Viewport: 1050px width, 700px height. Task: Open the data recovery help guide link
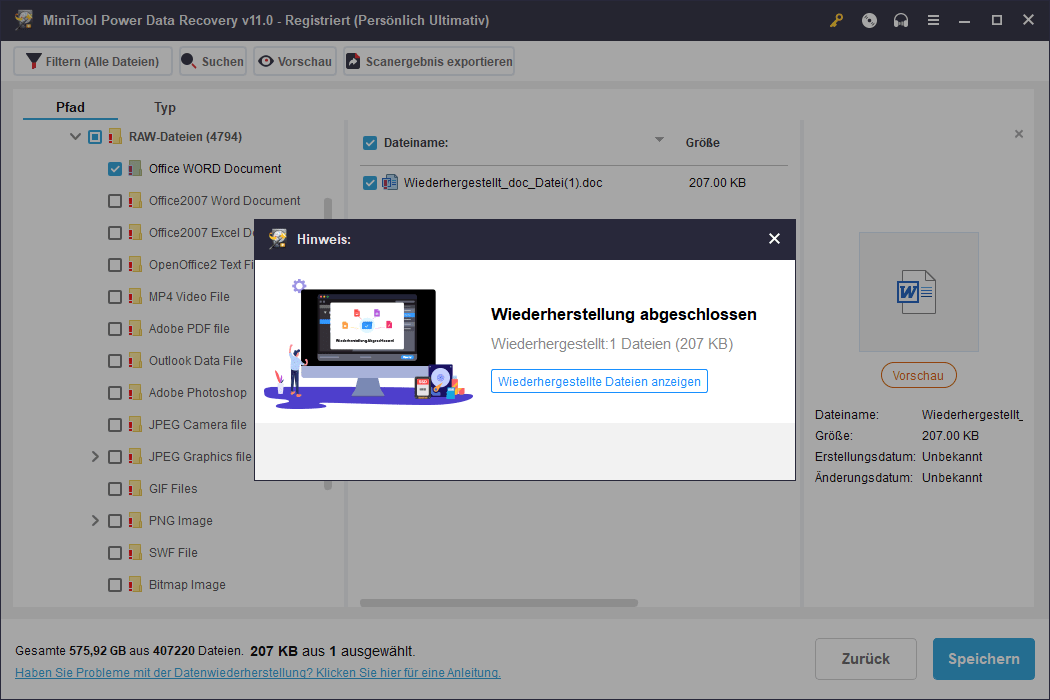[x=258, y=673]
